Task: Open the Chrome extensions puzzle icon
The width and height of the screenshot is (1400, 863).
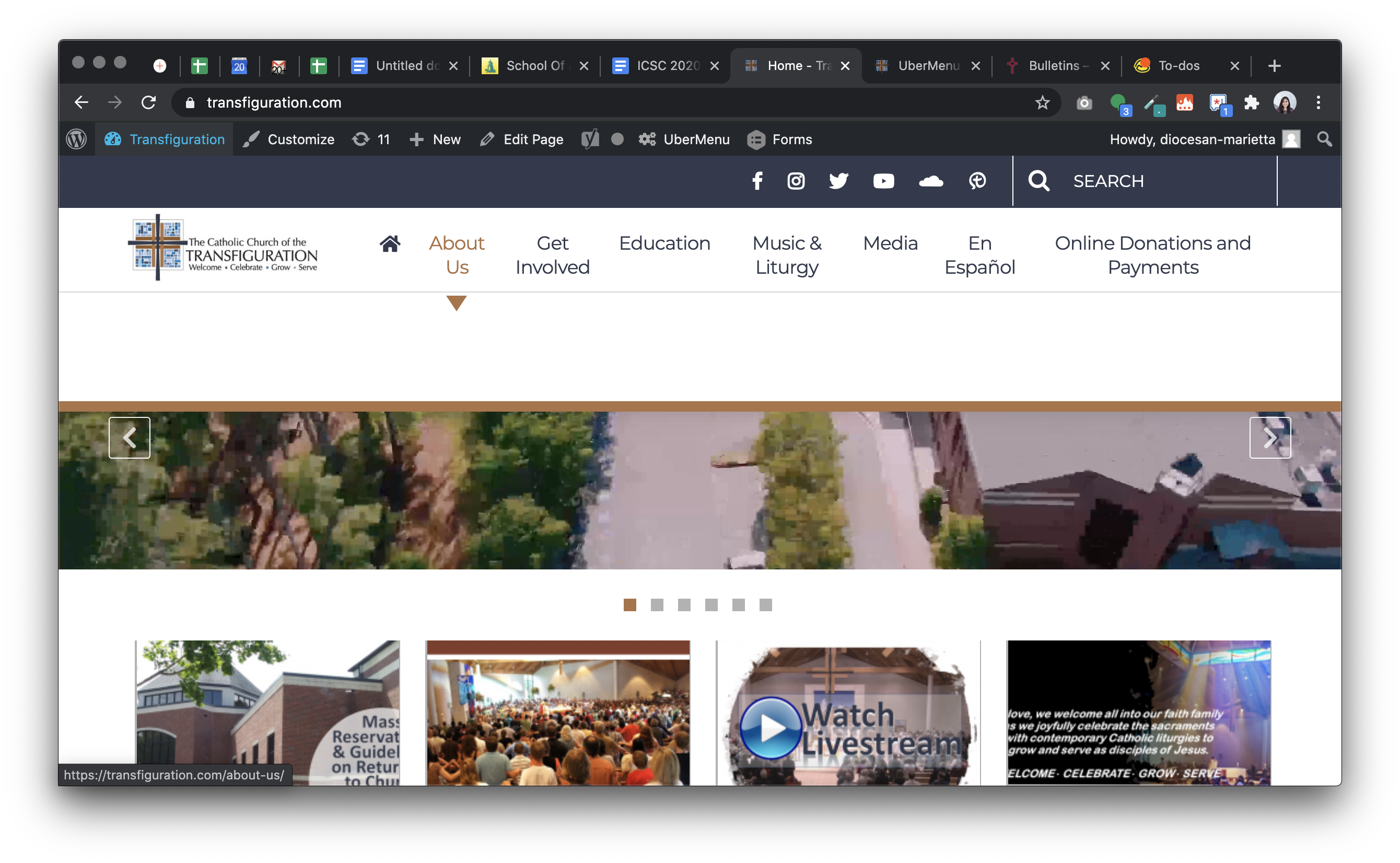Action: (1252, 103)
